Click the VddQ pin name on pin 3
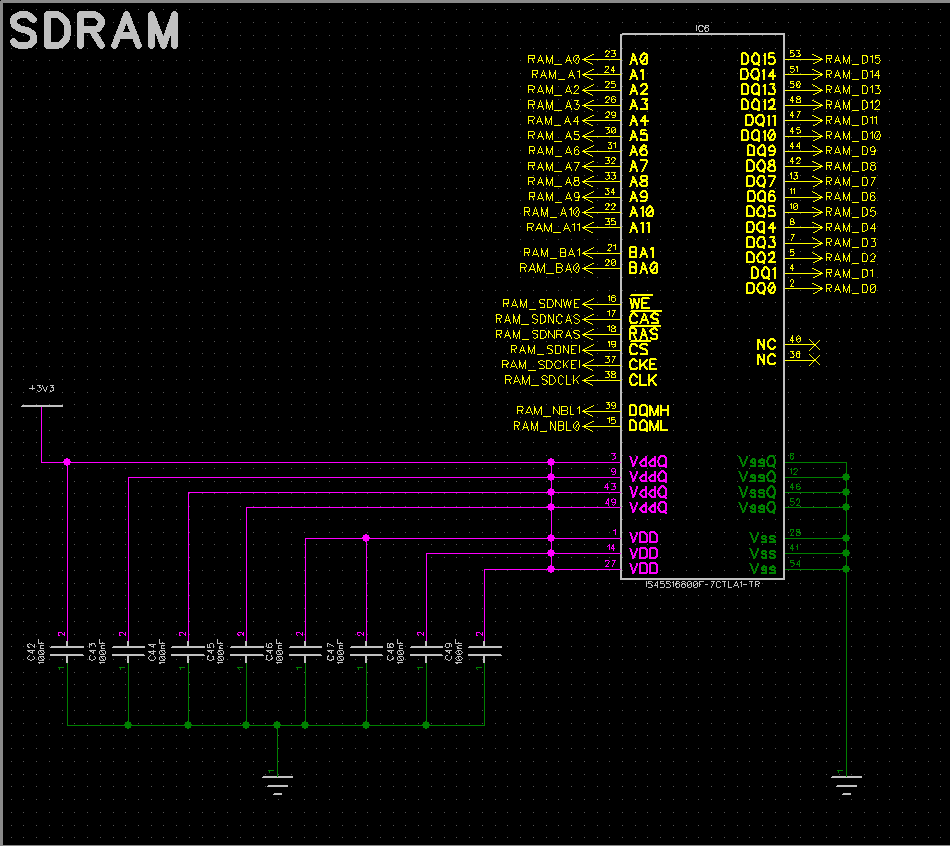 click(648, 462)
